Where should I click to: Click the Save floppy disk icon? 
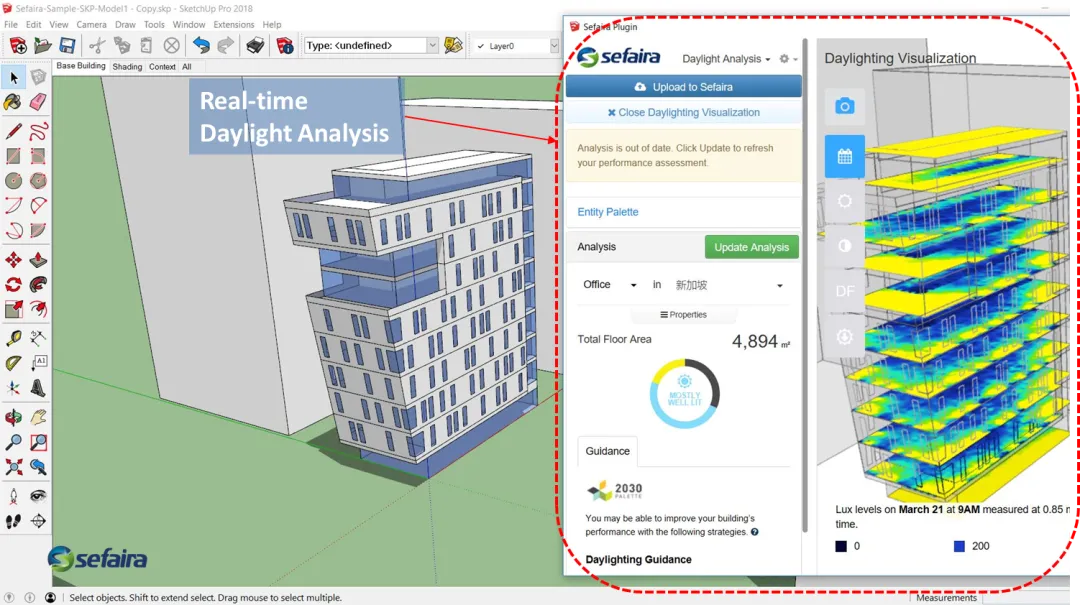tap(67, 45)
